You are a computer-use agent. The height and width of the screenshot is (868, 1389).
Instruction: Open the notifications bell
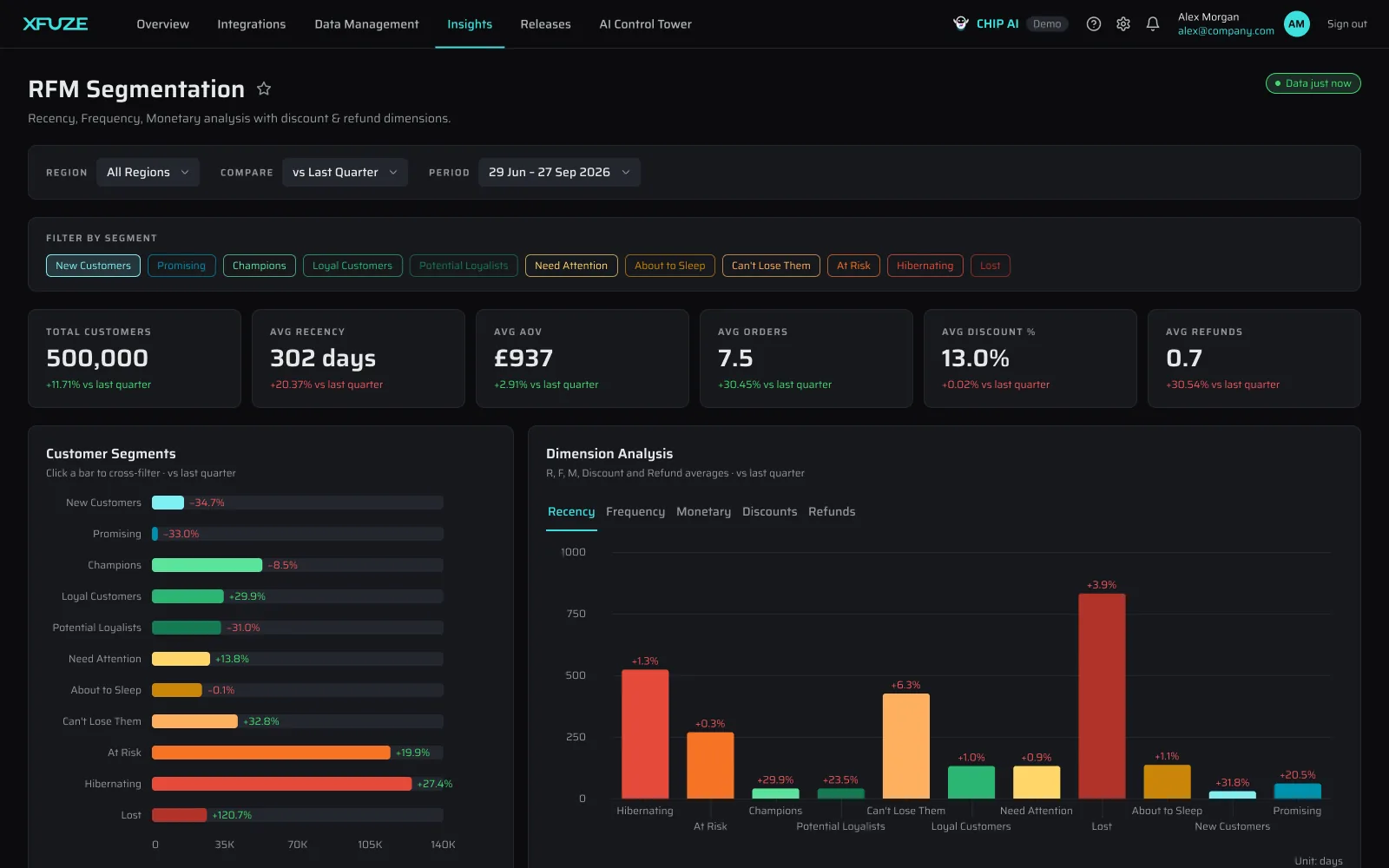[1153, 24]
